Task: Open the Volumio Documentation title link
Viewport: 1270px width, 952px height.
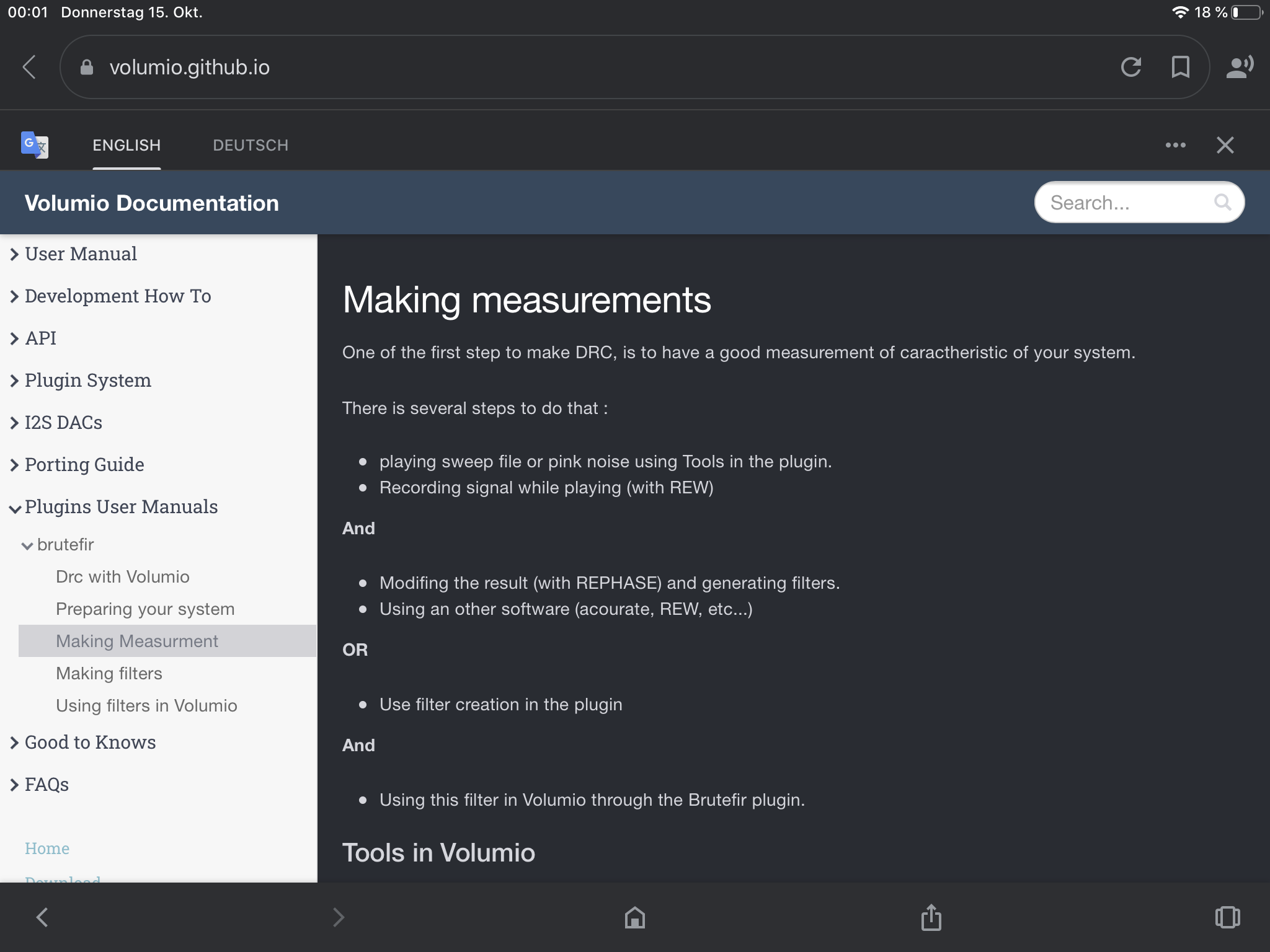Action: coord(152,203)
